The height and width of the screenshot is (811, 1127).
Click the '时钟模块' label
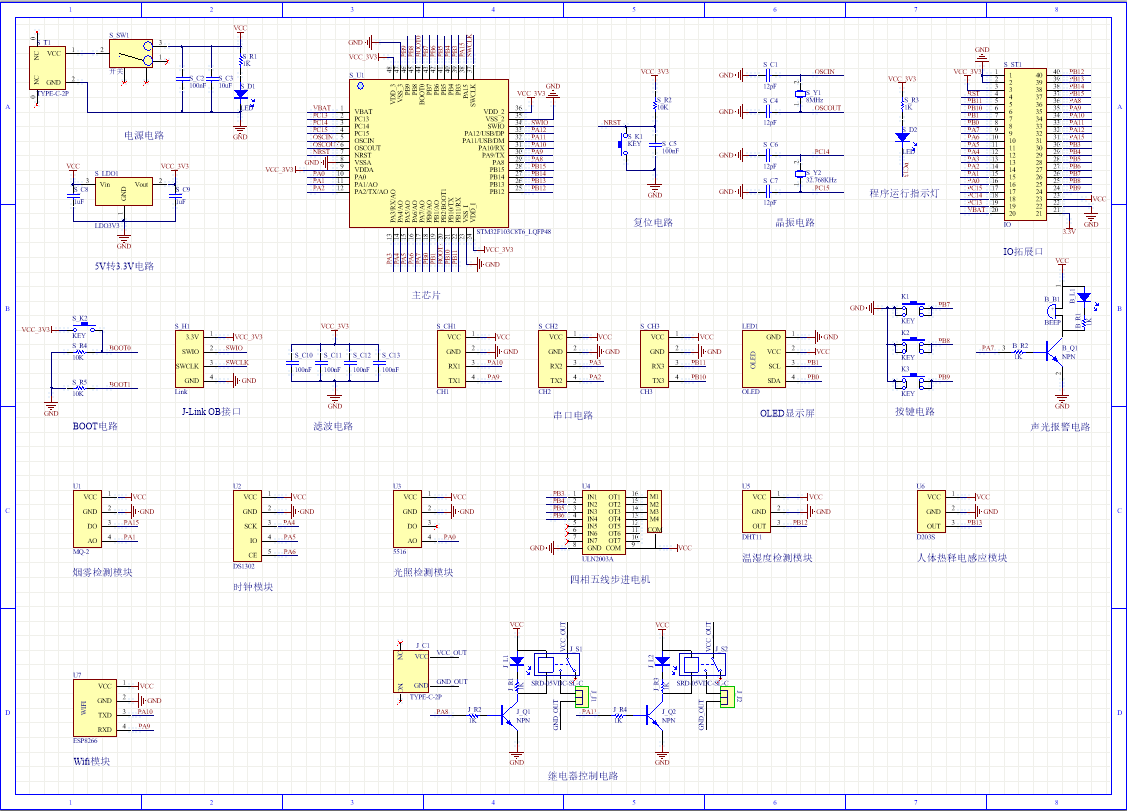click(253, 587)
